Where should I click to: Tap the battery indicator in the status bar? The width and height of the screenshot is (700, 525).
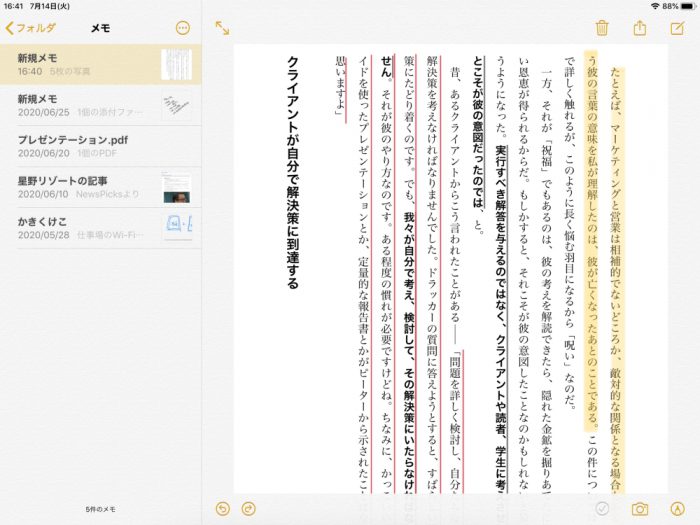(687, 6)
